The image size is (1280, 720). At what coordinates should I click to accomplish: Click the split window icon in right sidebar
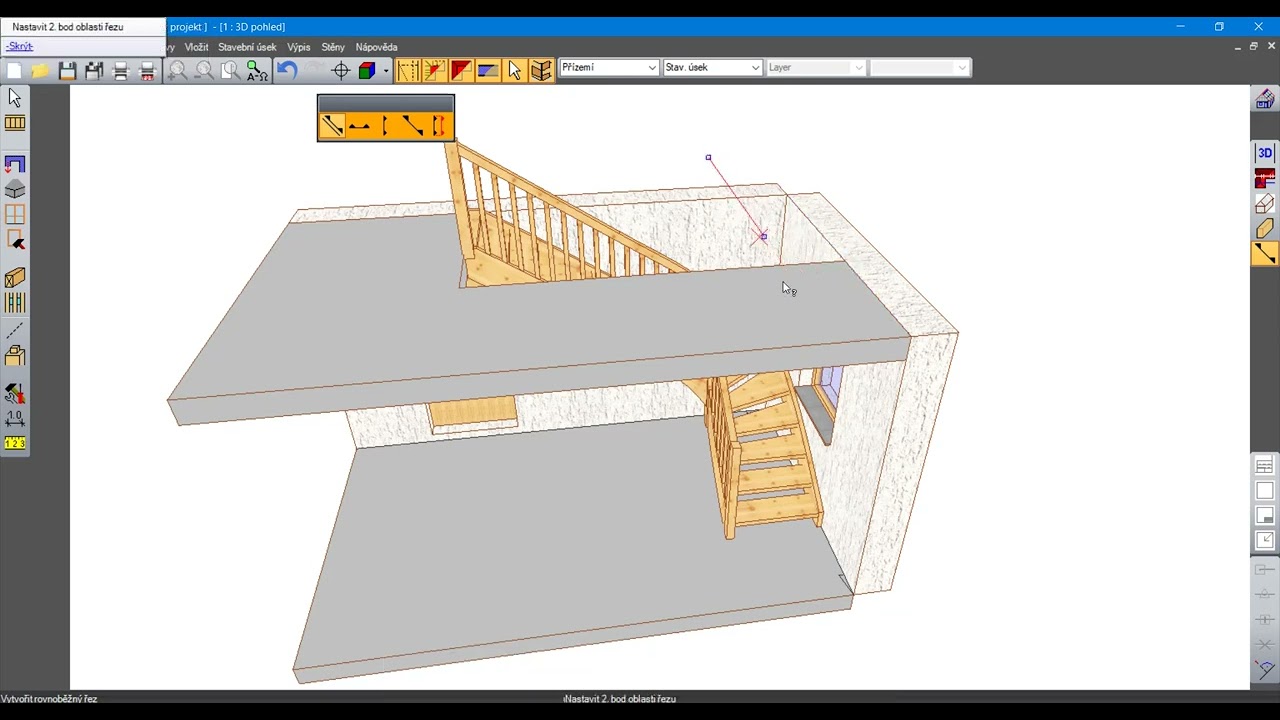(x=1265, y=516)
